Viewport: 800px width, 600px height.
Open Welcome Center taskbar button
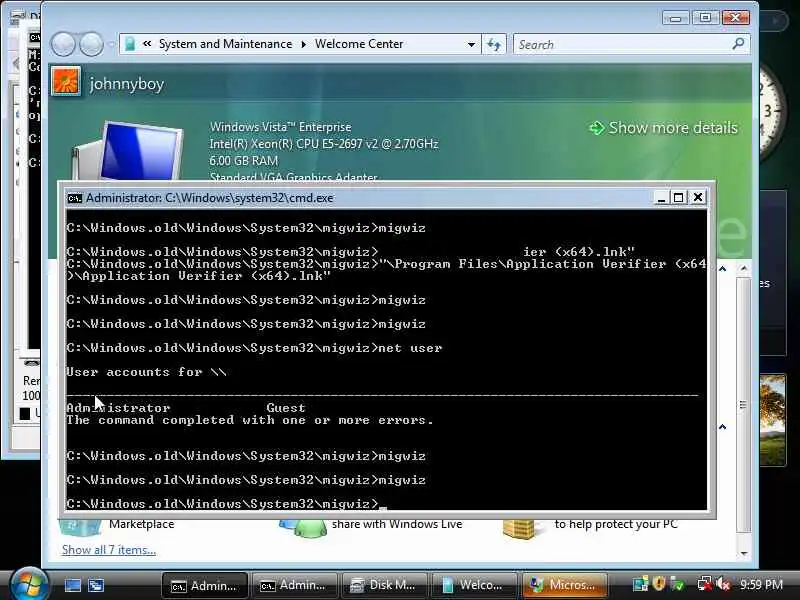coord(474,585)
